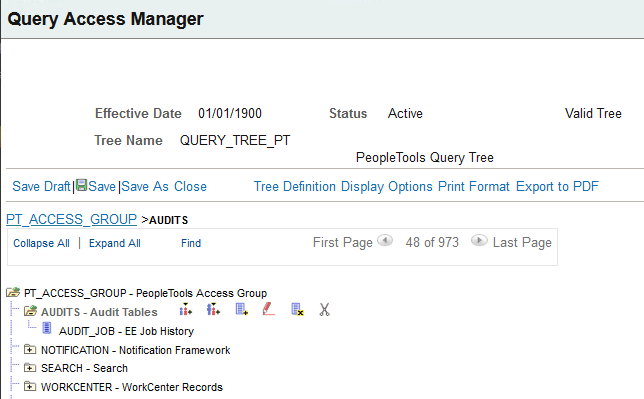
Task: Click the effective date value 01/01/1900
Action: [x=230, y=113]
